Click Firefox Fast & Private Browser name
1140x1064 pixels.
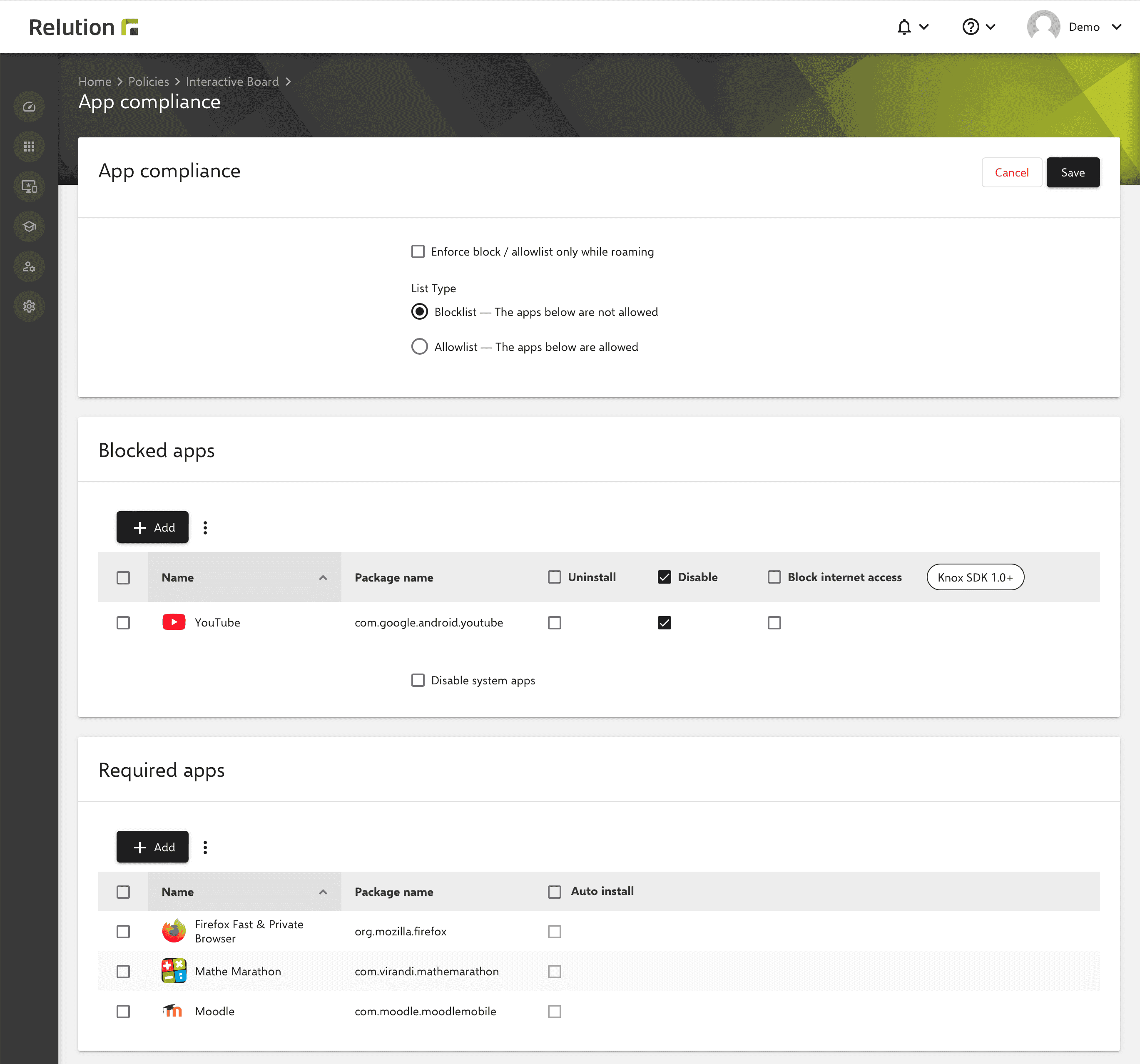pos(249,932)
